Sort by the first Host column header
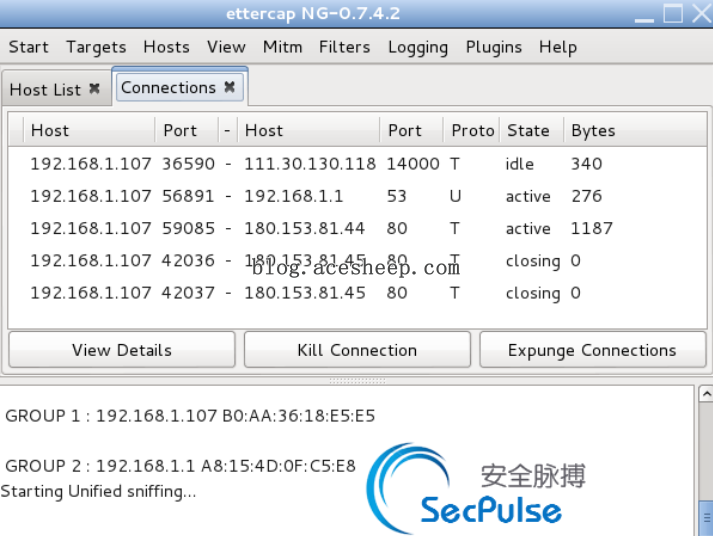Image resolution: width=713 pixels, height=536 pixels. (x=89, y=130)
